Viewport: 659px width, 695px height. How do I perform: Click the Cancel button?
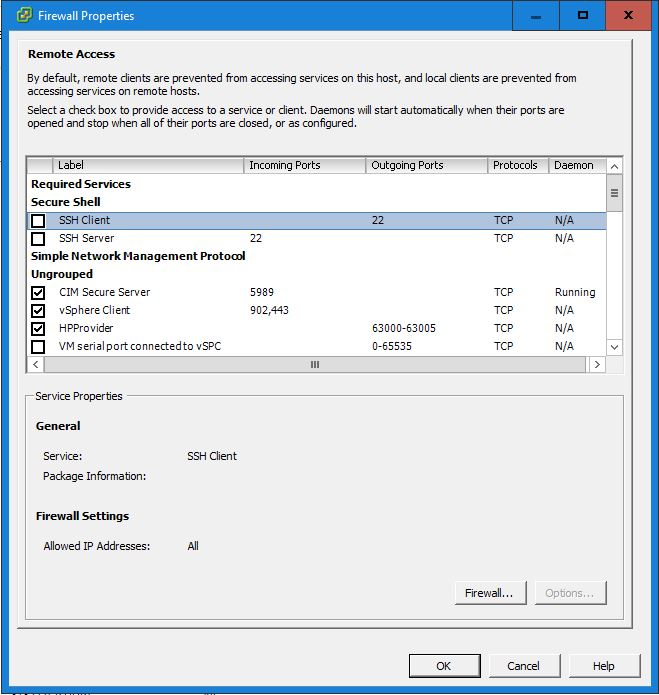(x=525, y=666)
